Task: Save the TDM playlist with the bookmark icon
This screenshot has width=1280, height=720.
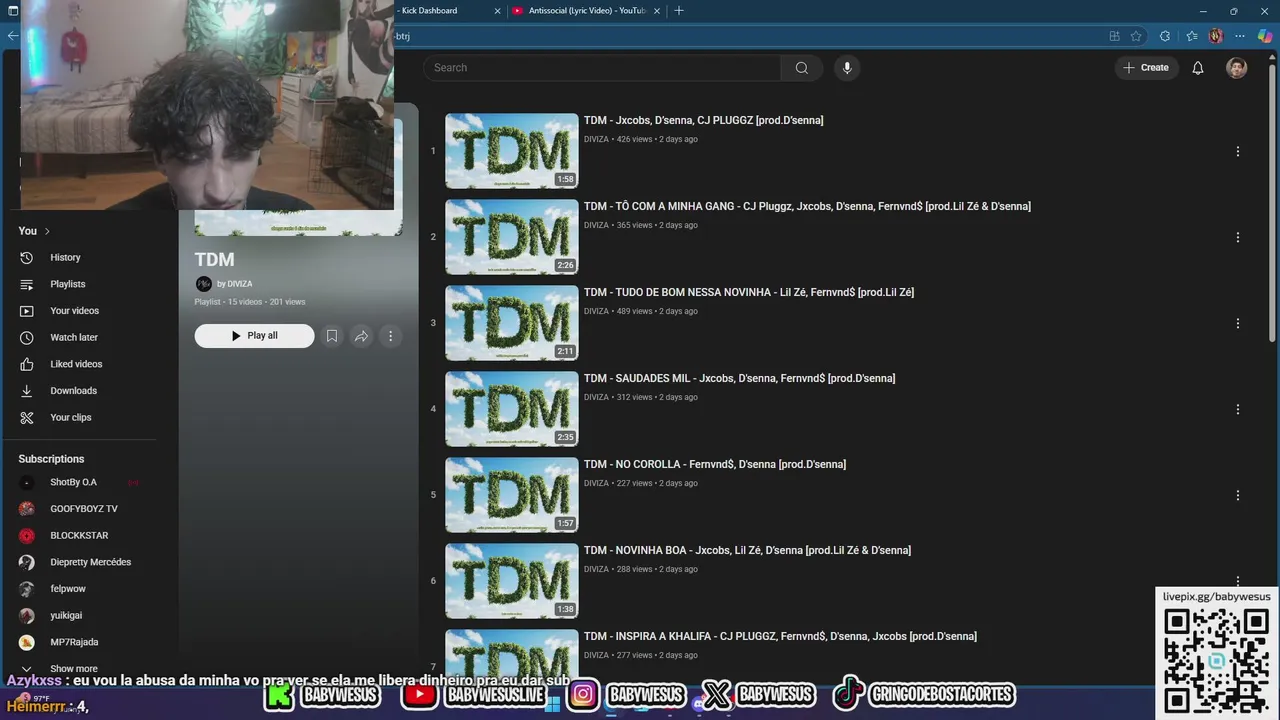Action: pyautogui.click(x=332, y=336)
